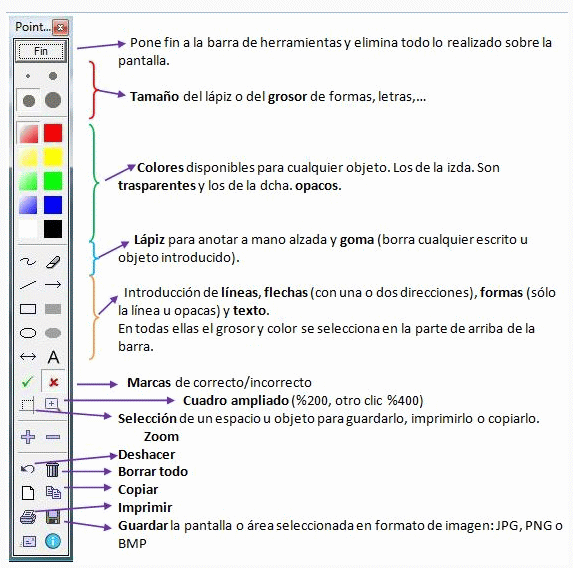
Task: Select the green check mark stamp
Action: pos(27,382)
